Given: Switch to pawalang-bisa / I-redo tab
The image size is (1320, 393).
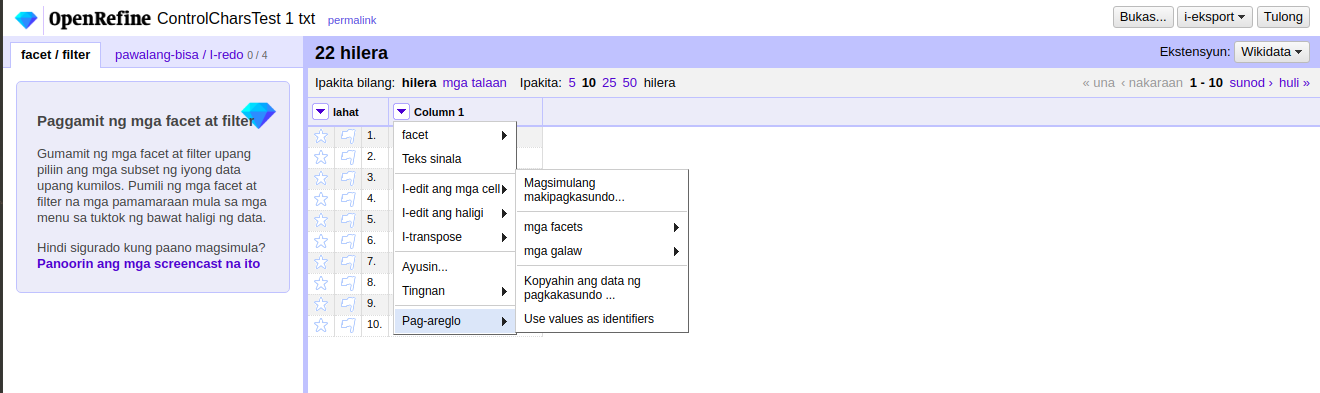Looking at the screenshot, I should pos(191,55).
